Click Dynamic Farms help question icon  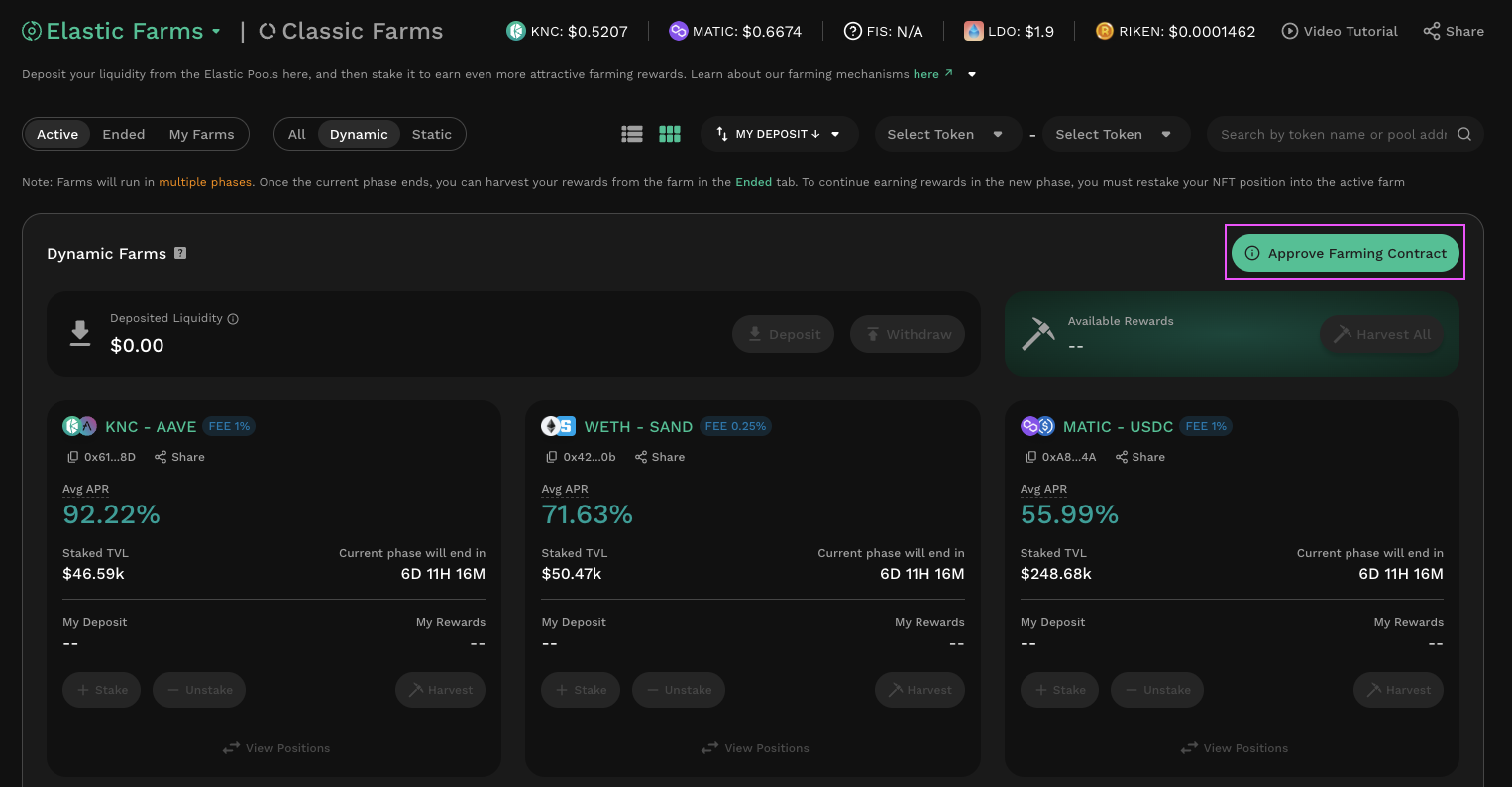[180, 253]
